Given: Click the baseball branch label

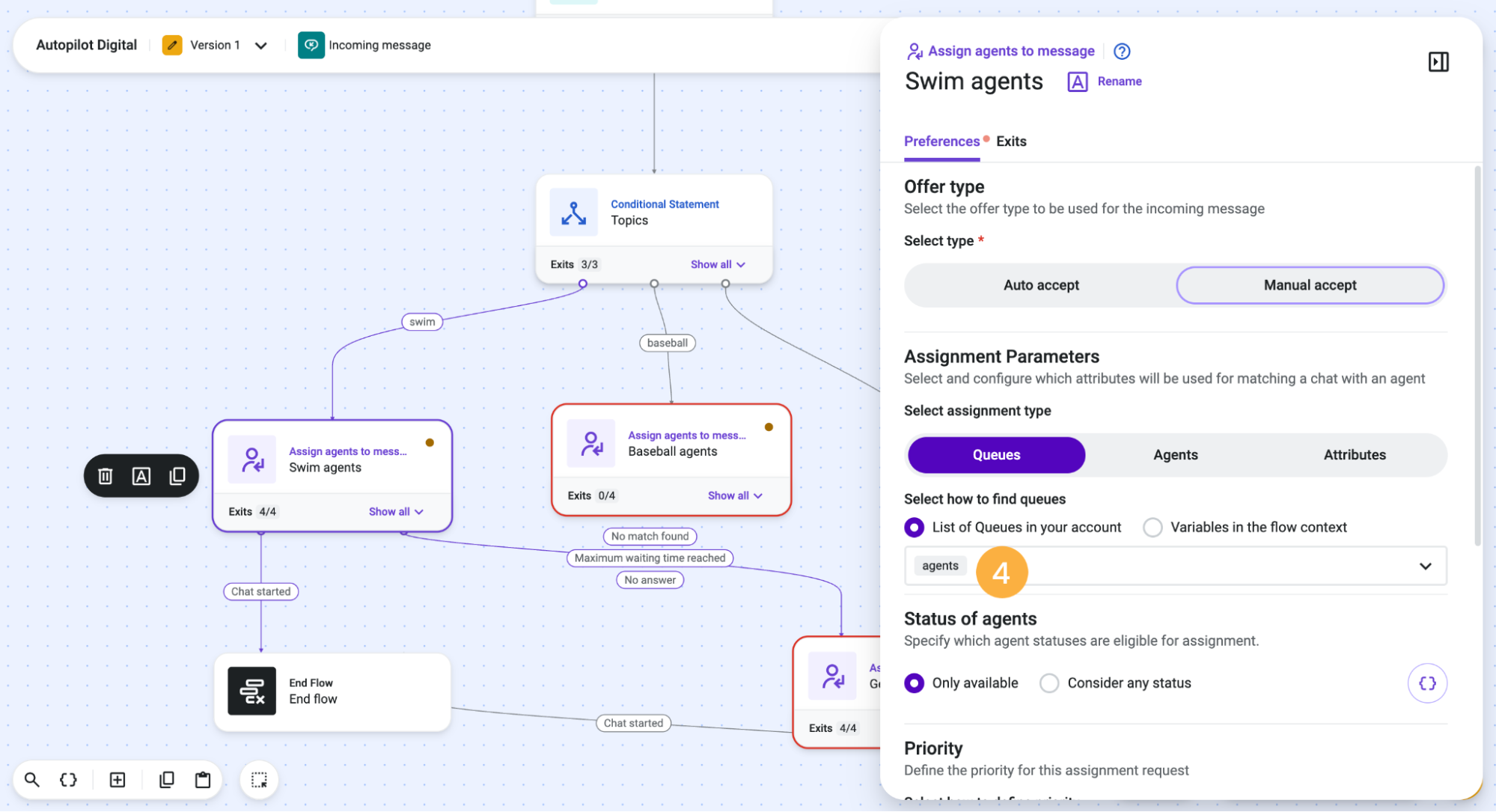Looking at the screenshot, I should coord(668,344).
